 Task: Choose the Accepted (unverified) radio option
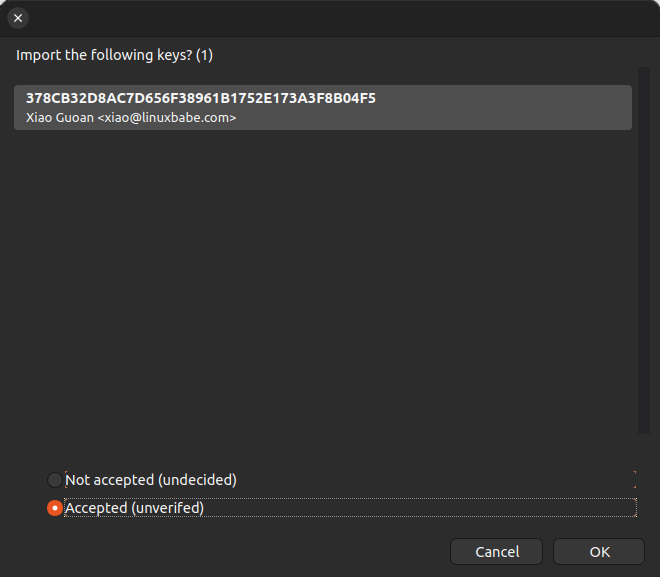(x=55, y=508)
